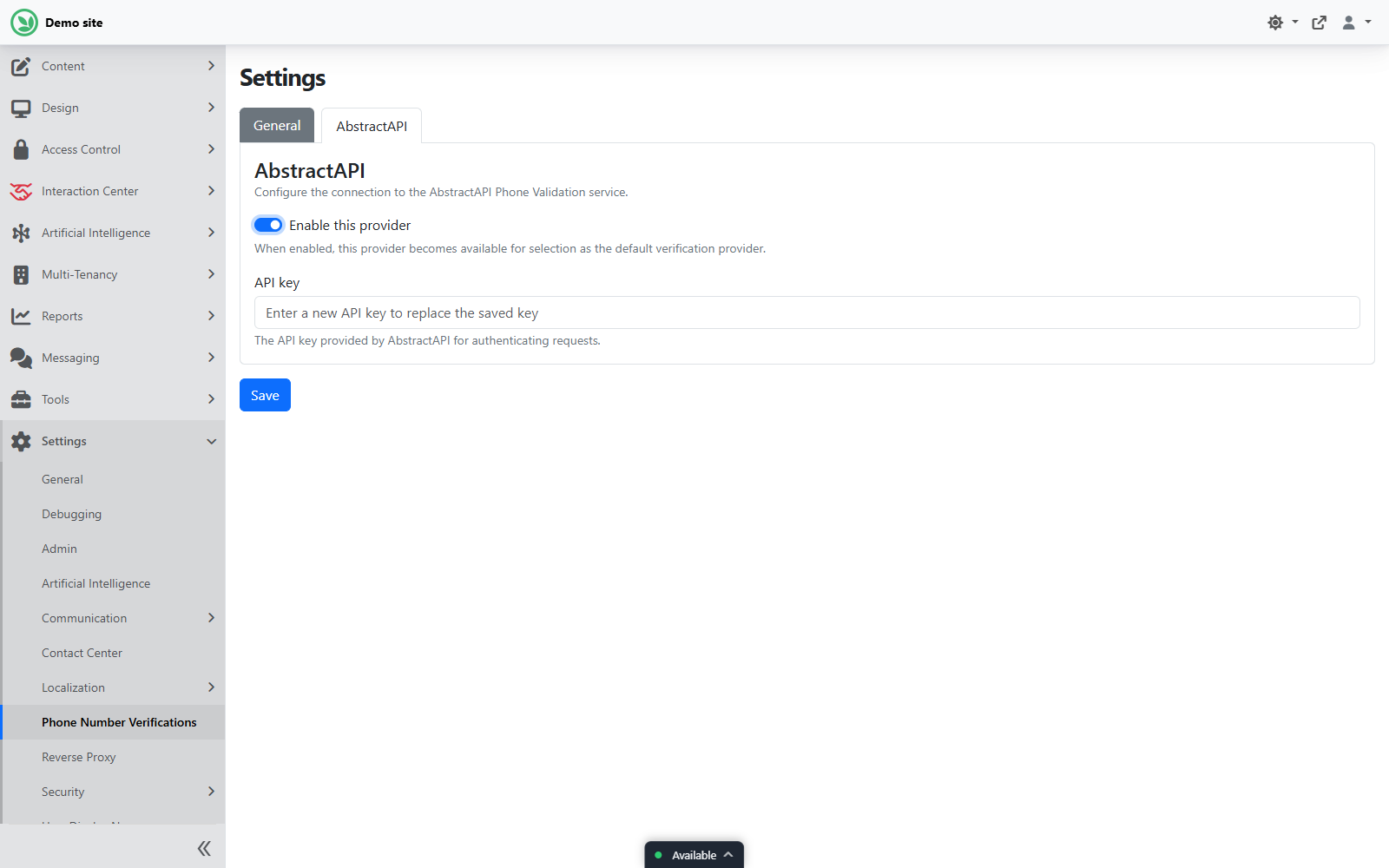Viewport: 1389px width, 868px height.
Task: Click the Demo site title text
Action: tap(74, 23)
